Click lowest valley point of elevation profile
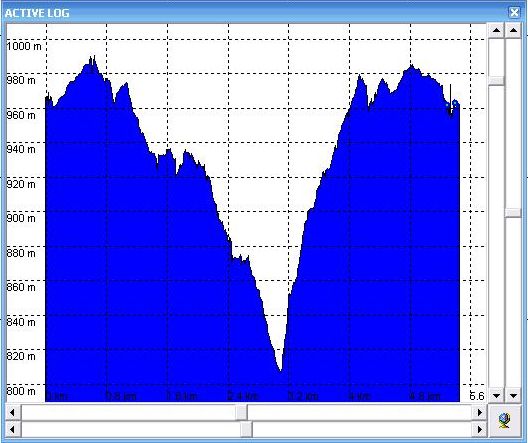 click(280, 370)
